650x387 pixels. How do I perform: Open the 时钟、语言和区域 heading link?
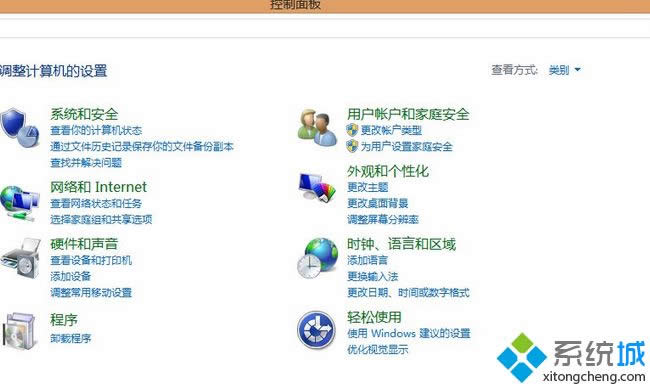point(401,244)
